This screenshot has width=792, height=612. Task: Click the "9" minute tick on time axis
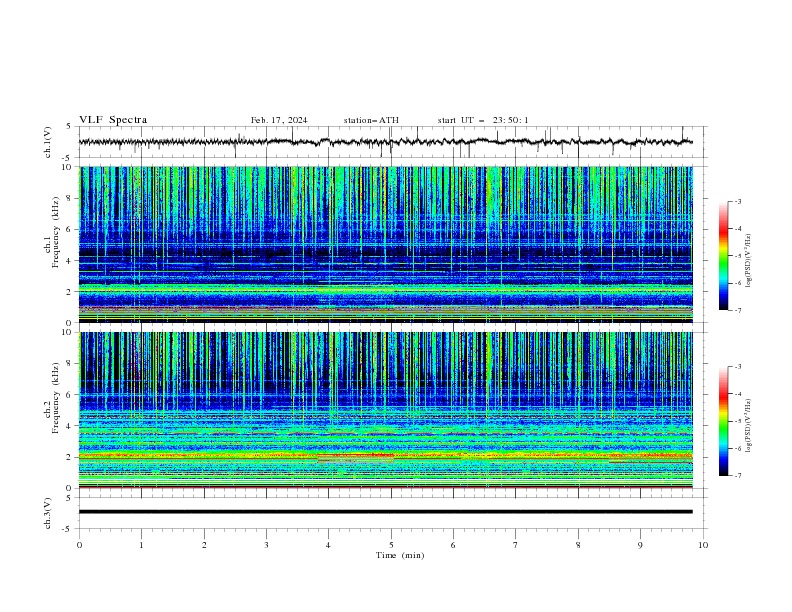coord(640,545)
